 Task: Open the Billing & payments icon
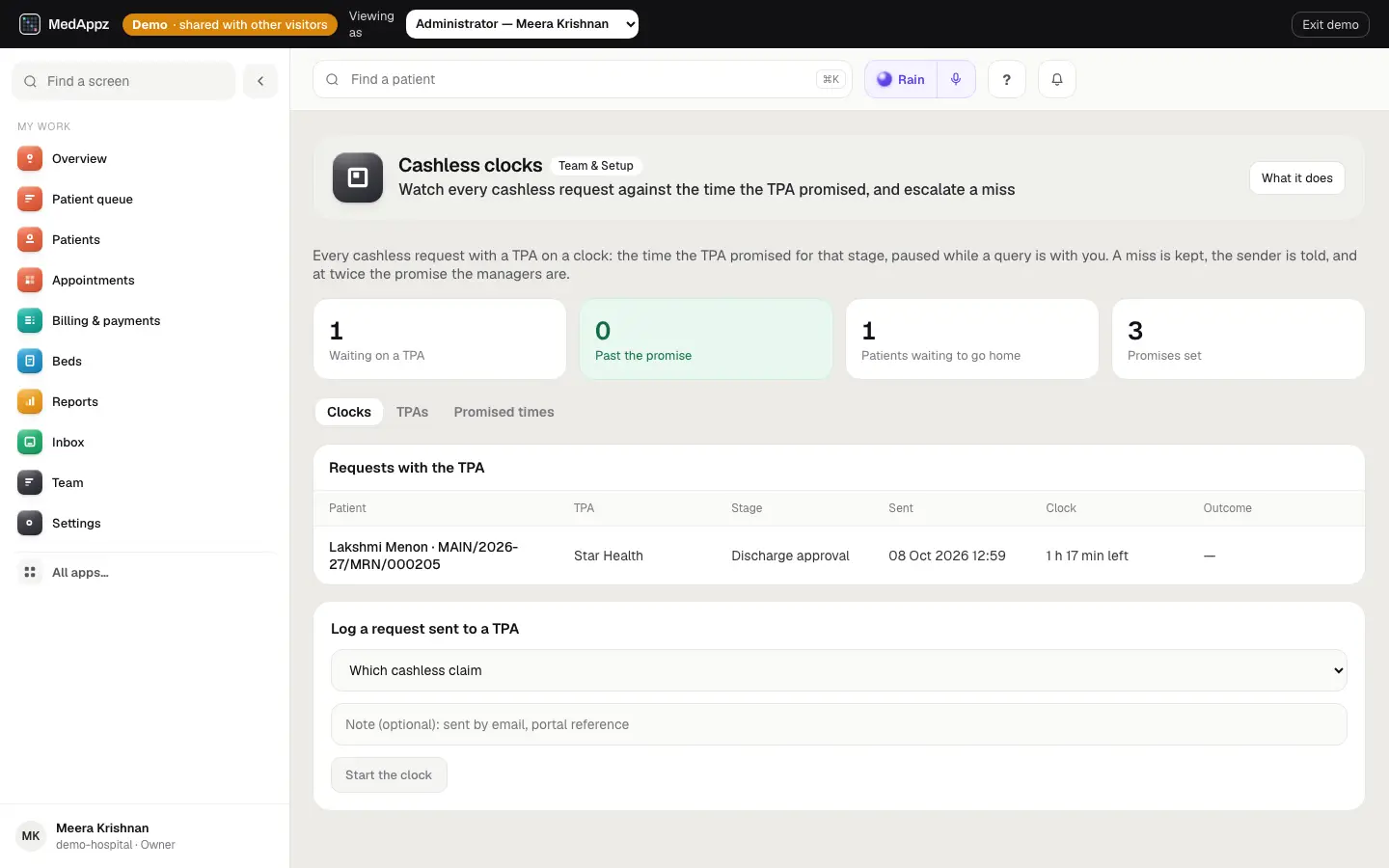tap(30, 320)
